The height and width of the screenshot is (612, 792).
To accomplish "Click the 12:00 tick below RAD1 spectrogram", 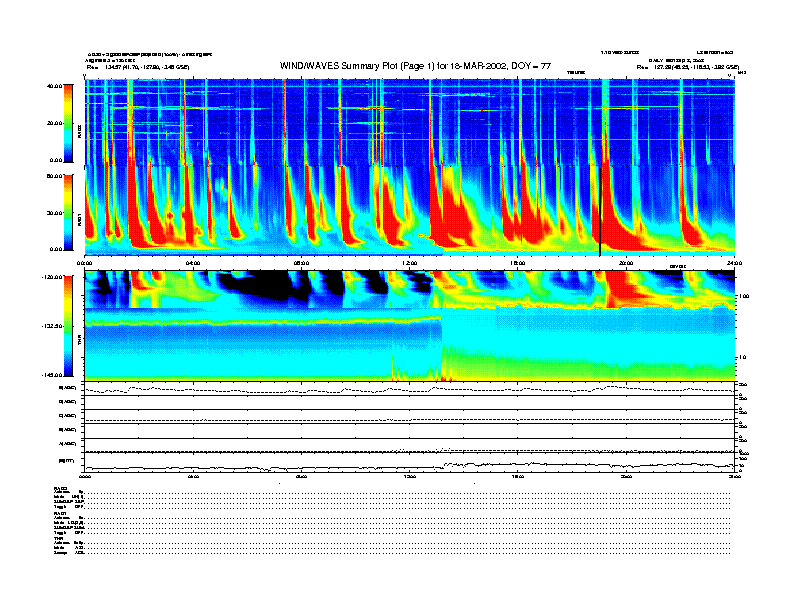I will coord(410,263).
